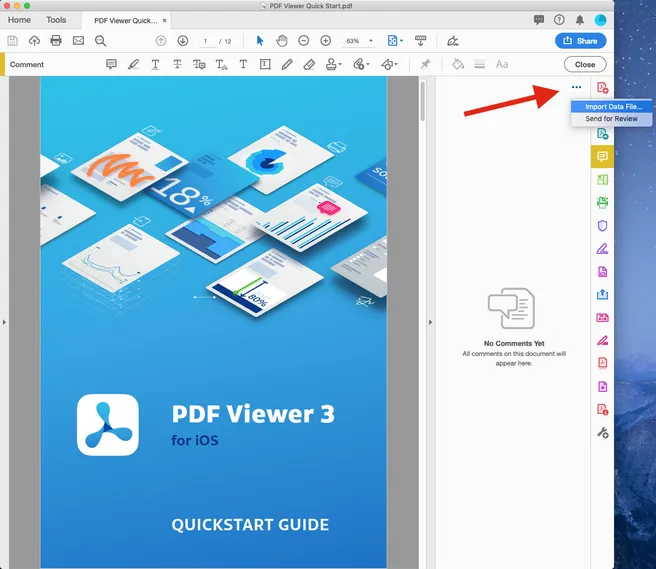Select Import Data File menu item

(611, 106)
